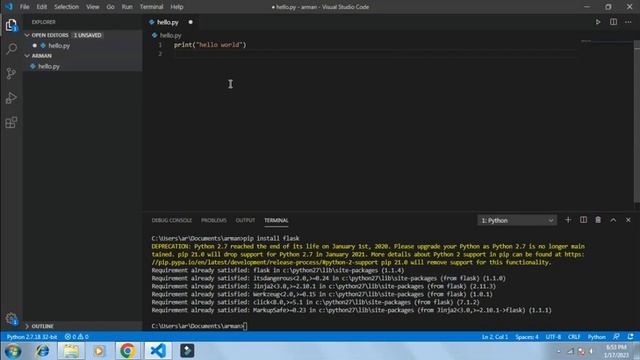This screenshot has height=360, width=640.
Task: Switch to the Problems tab
Action: coord(214,220)
